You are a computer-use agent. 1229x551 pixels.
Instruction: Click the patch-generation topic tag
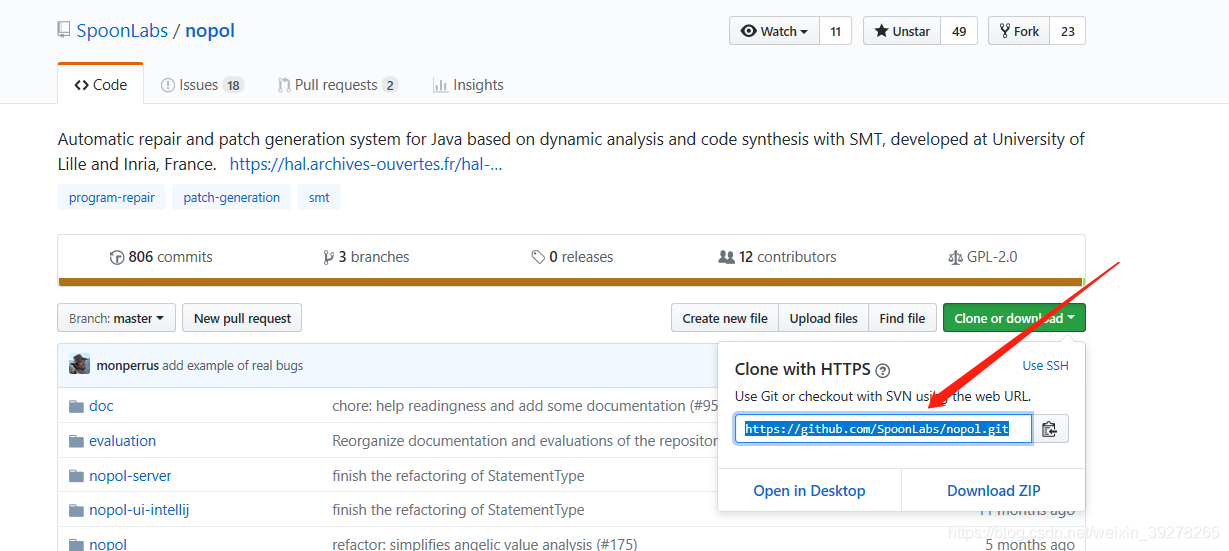tap(232, 197)
